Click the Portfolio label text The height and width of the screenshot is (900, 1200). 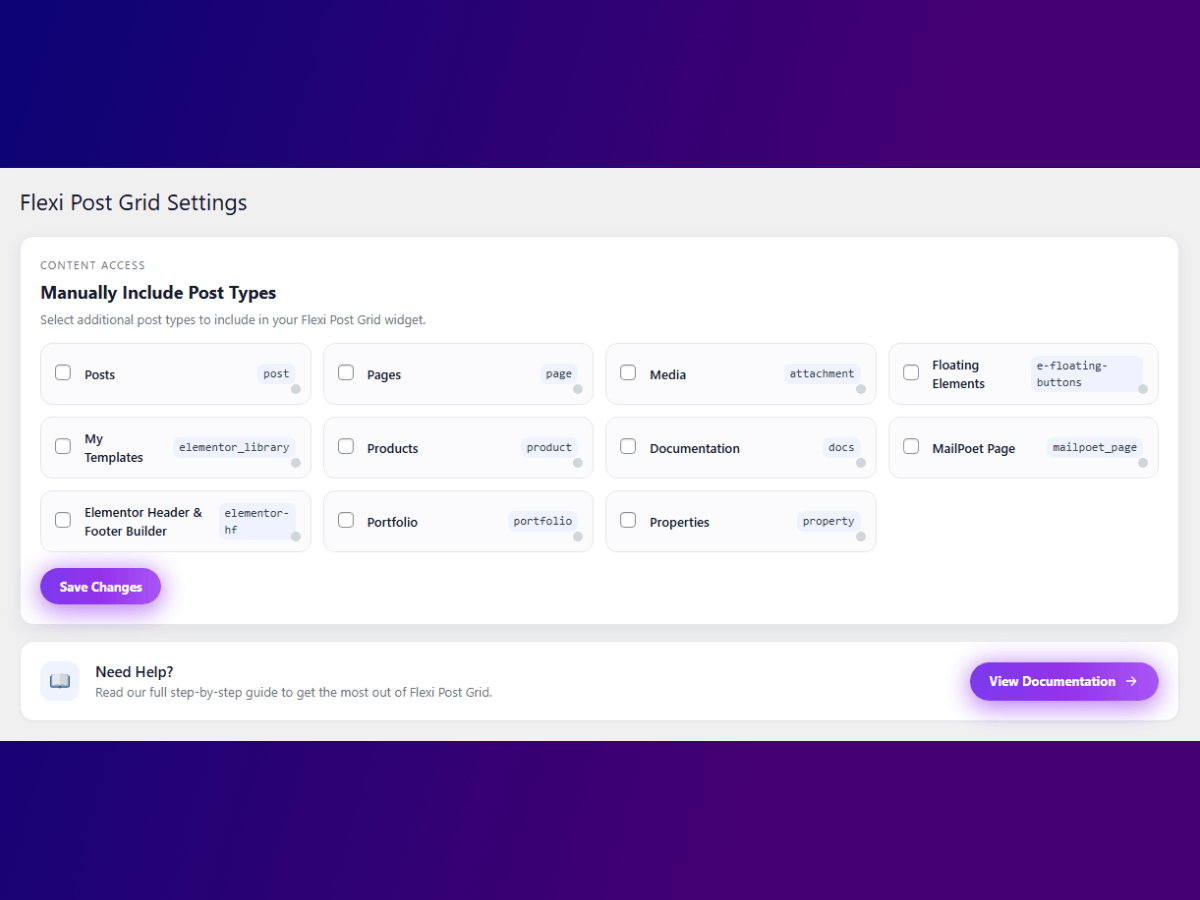point(392,523)
